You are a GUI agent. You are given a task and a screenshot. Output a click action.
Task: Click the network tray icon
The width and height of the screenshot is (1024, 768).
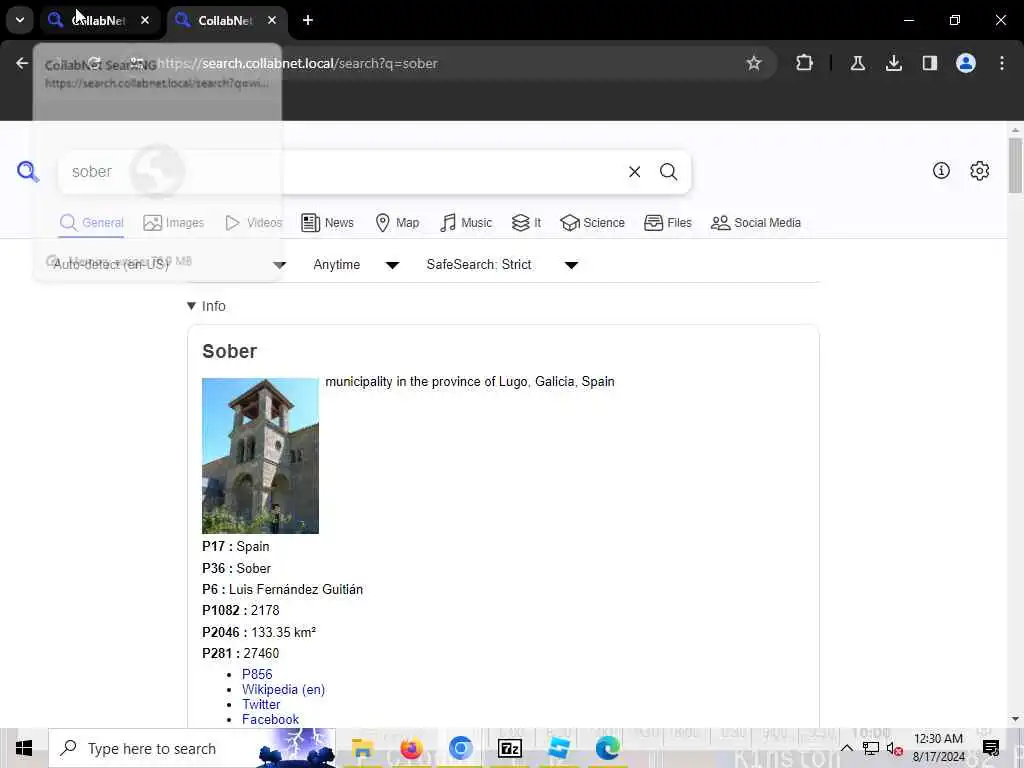pos(871,748)
